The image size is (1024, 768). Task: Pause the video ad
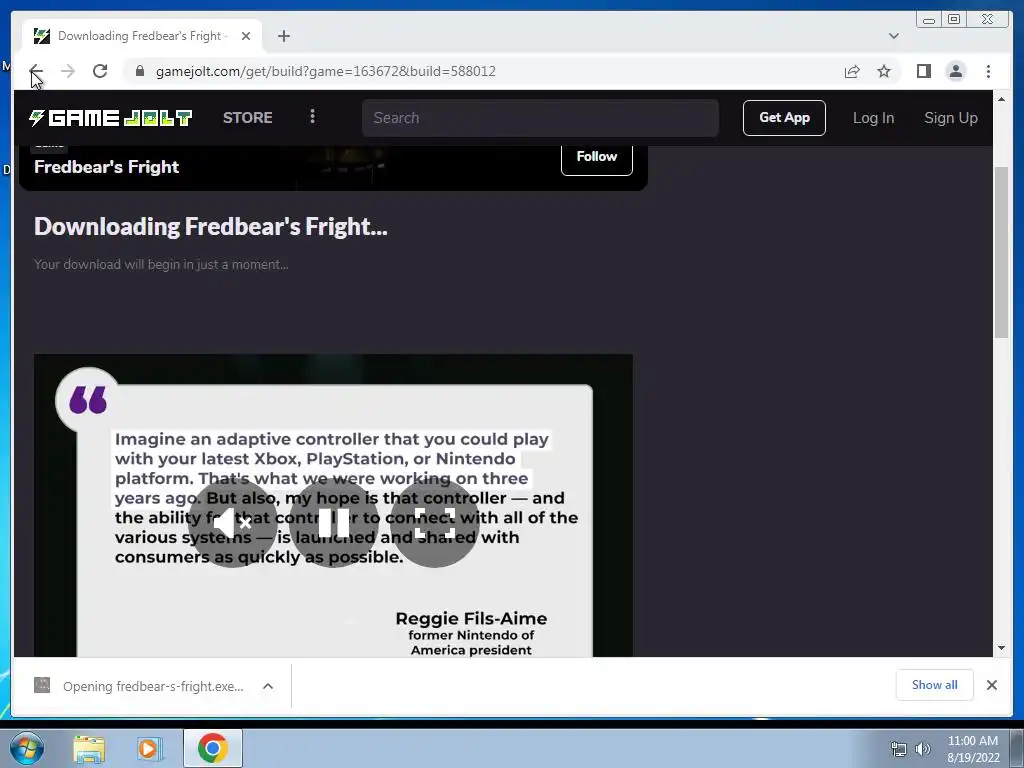click(334, 522)
